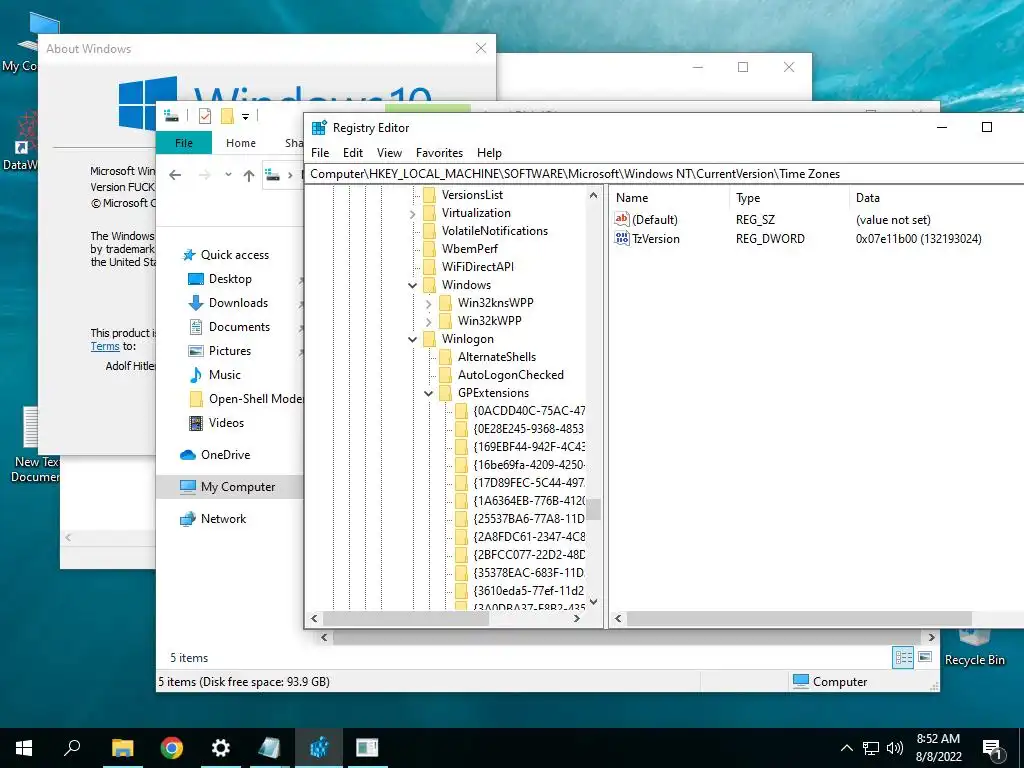Viewport: 1024px width, 768px height.
Task: Open File tab in File Explorer
Action: pyautogui.click(x=184, y=143)
